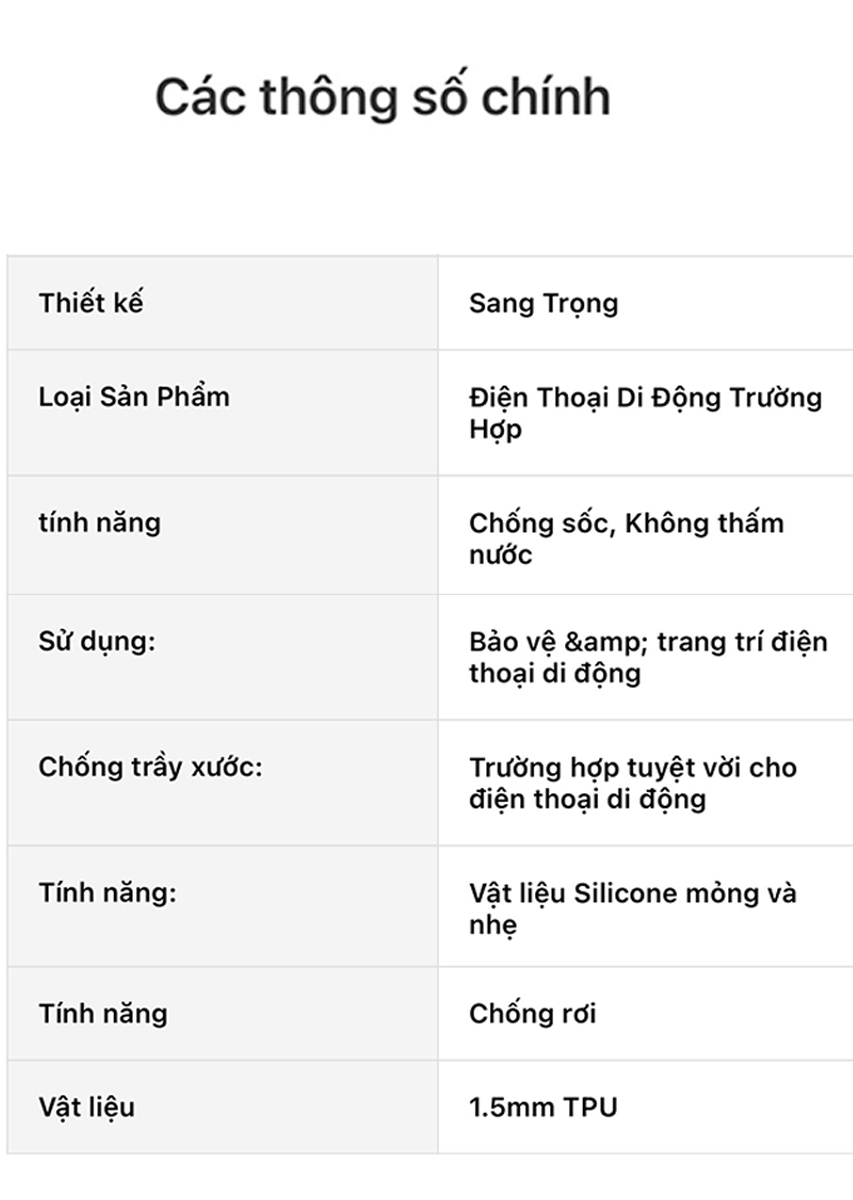
Task: Click the "Vật liệu" label in last row
Action: tap(86, 1107)
